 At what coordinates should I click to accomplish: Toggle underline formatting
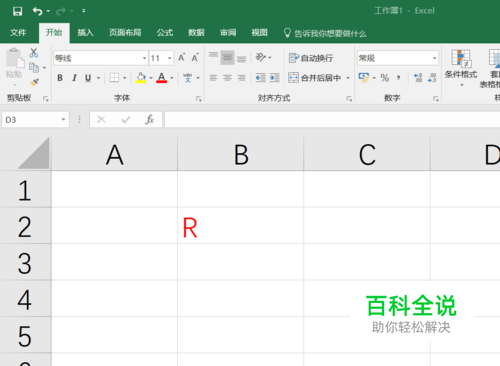click(88, 78)
